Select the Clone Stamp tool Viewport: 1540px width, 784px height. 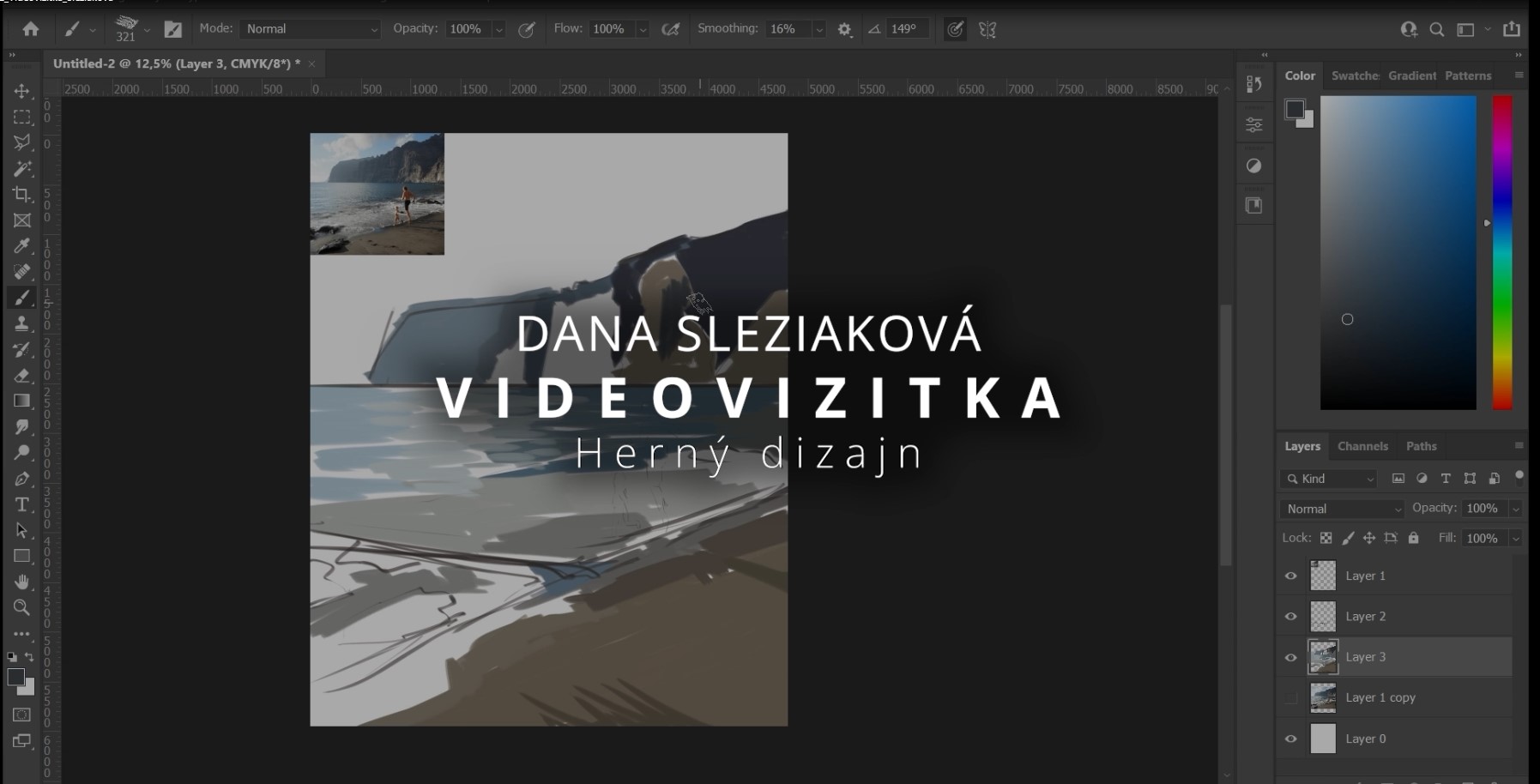coord(22,324)
